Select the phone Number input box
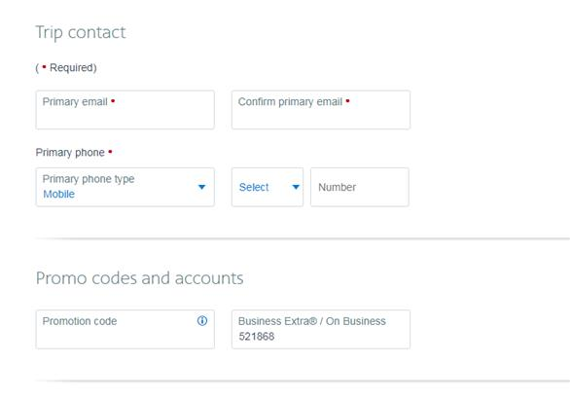 360,187
